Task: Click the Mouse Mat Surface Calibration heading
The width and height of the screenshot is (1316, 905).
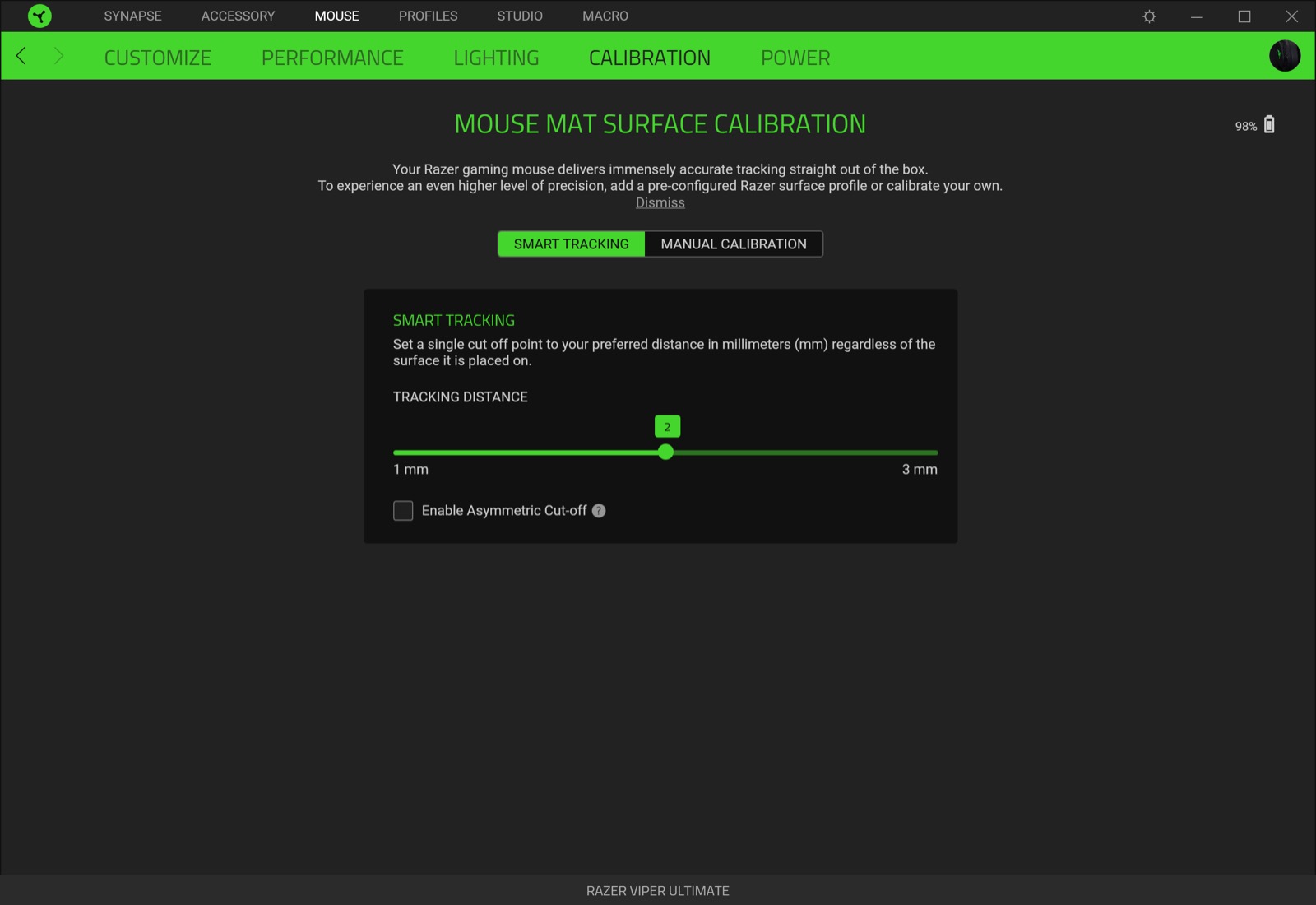Action: click(660, 124)
